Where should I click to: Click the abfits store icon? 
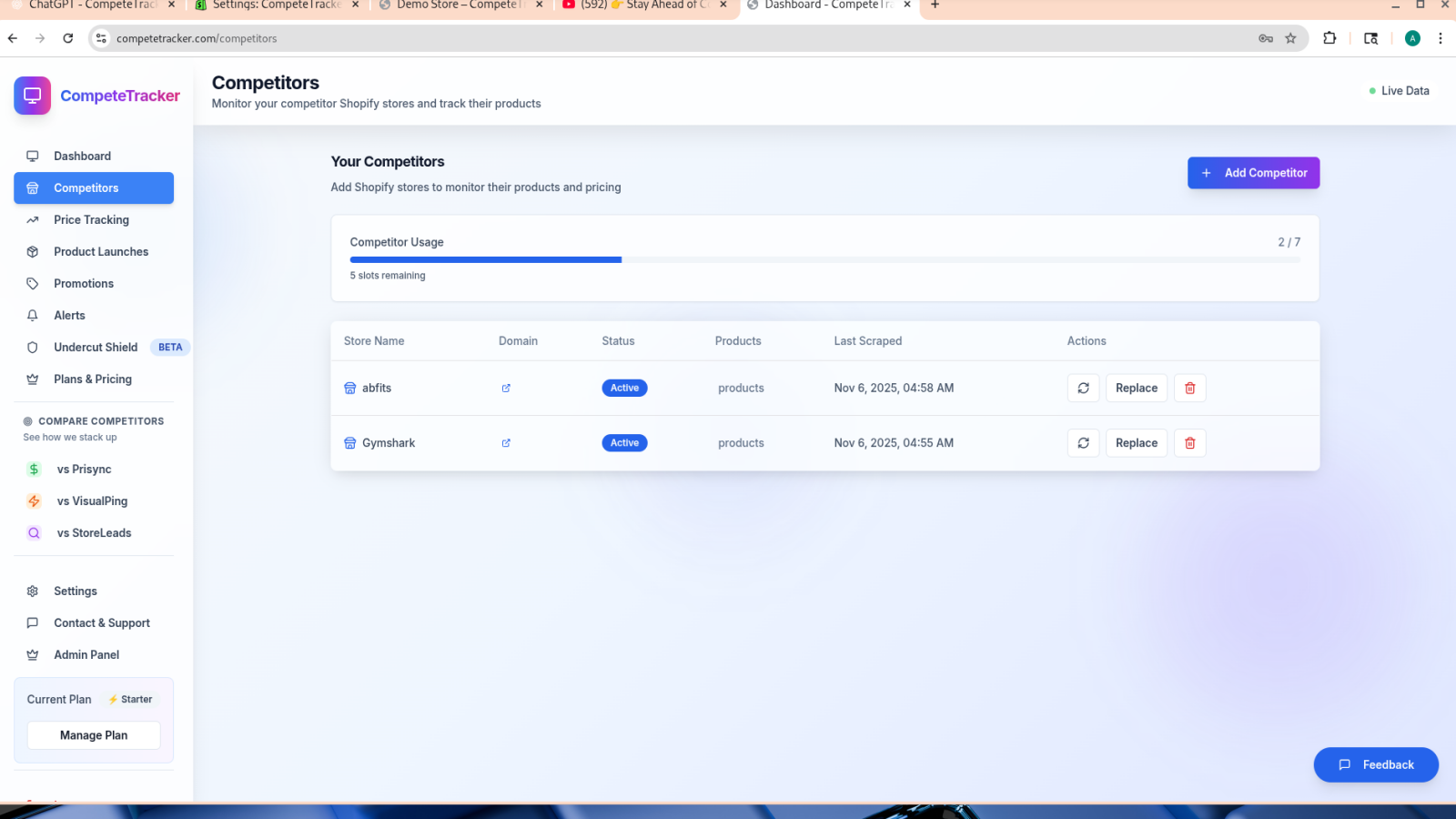(349, 388)
